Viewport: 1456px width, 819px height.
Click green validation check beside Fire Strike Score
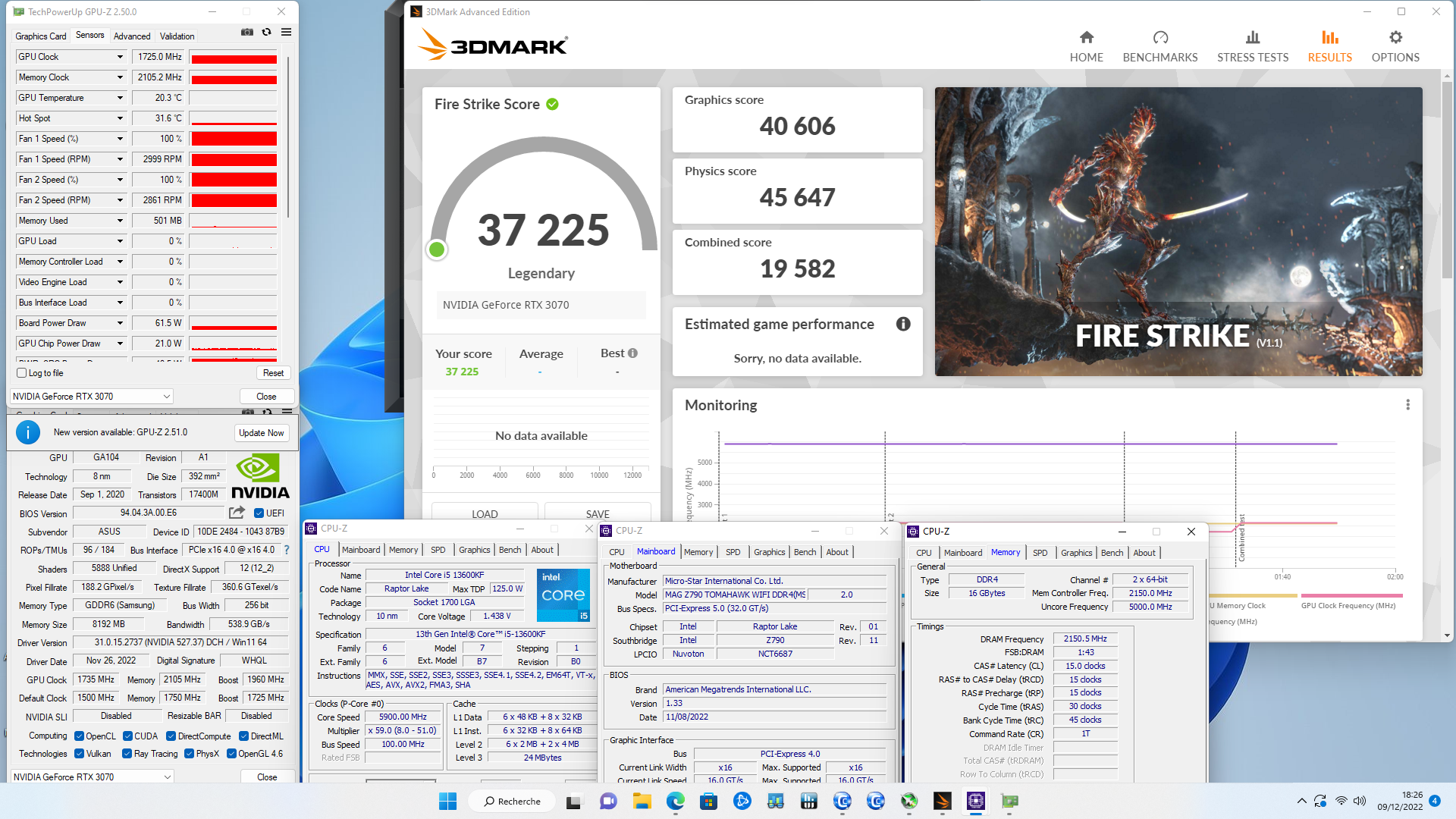tap(552, 104)
